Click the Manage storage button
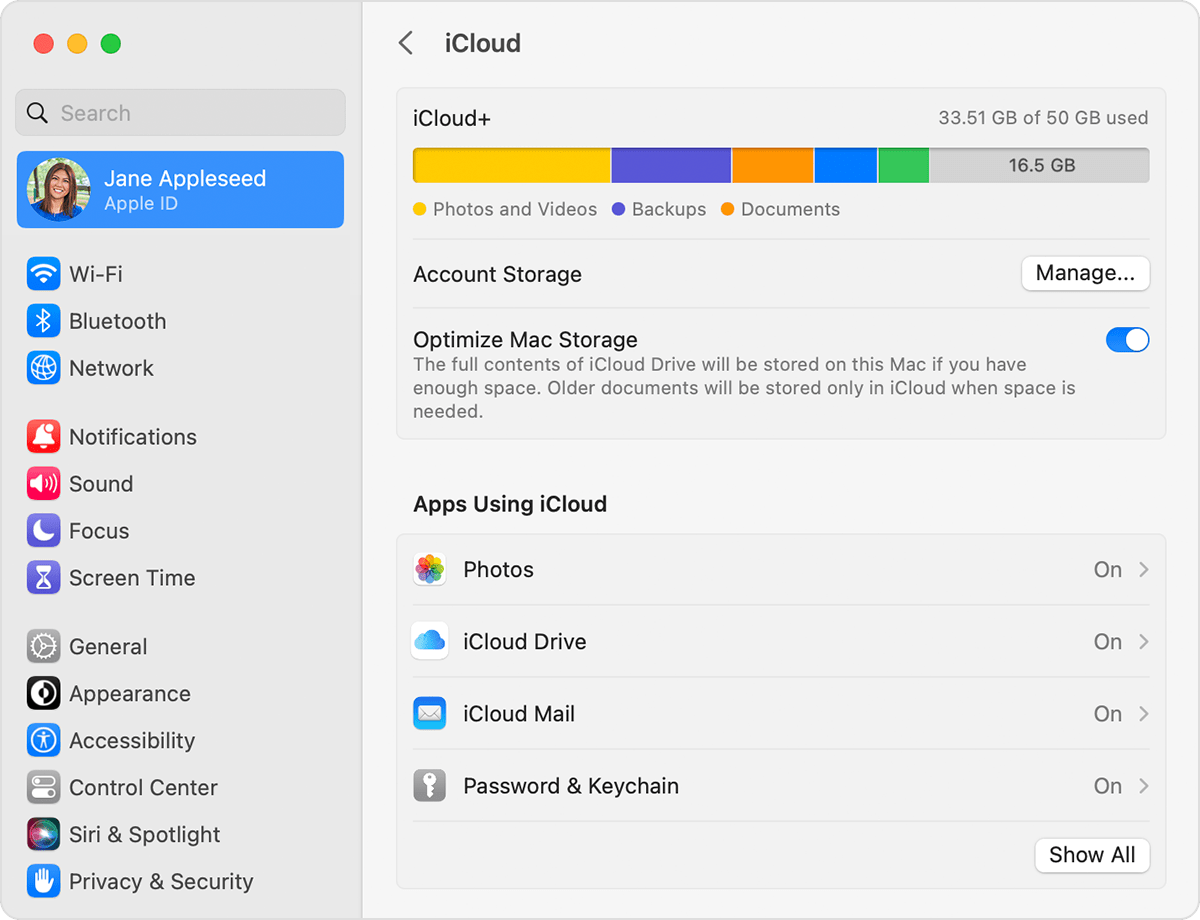Viewport: 1200px width, 920px height. point(1085,273)
